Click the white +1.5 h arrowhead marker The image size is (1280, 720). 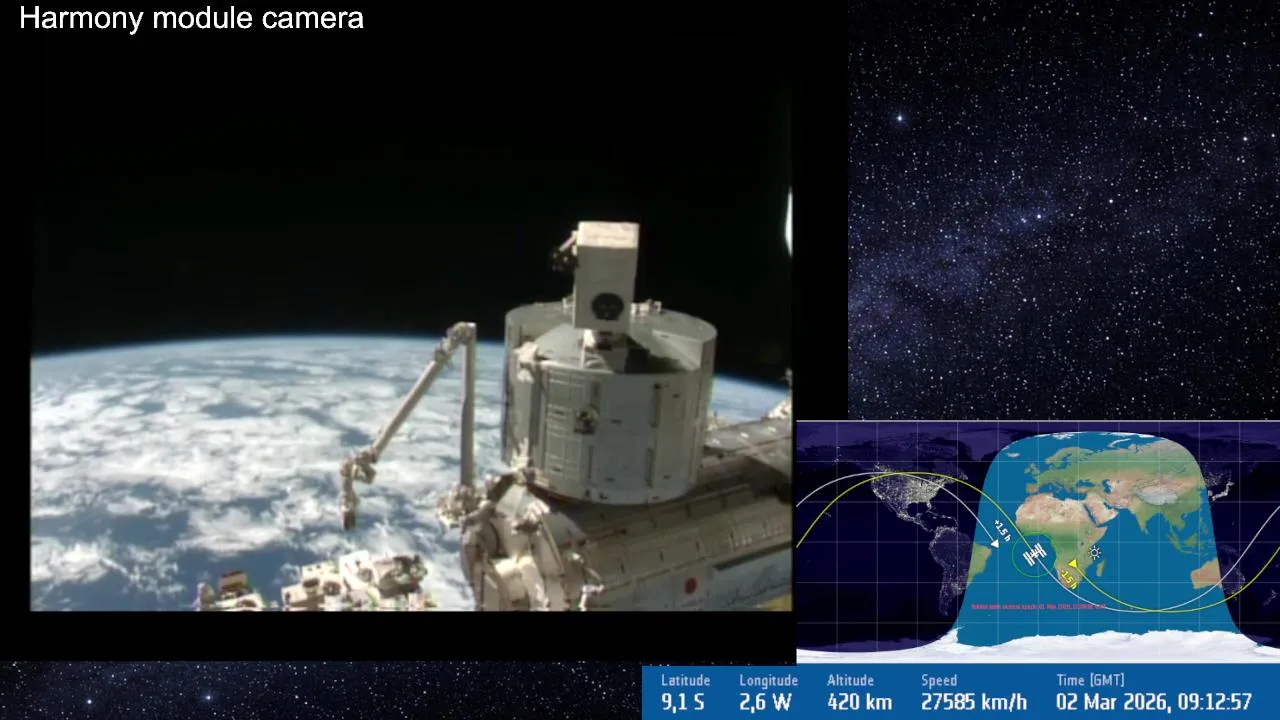point(995,544)
